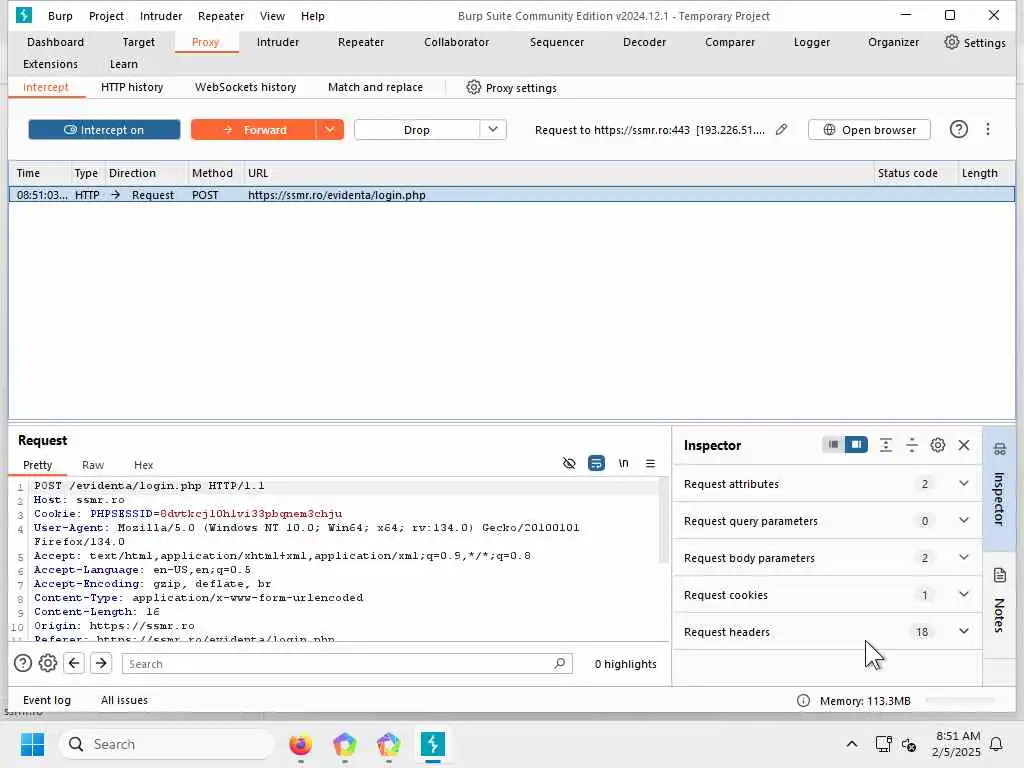
Task: Expand Request cookies section
Action: 963,595
